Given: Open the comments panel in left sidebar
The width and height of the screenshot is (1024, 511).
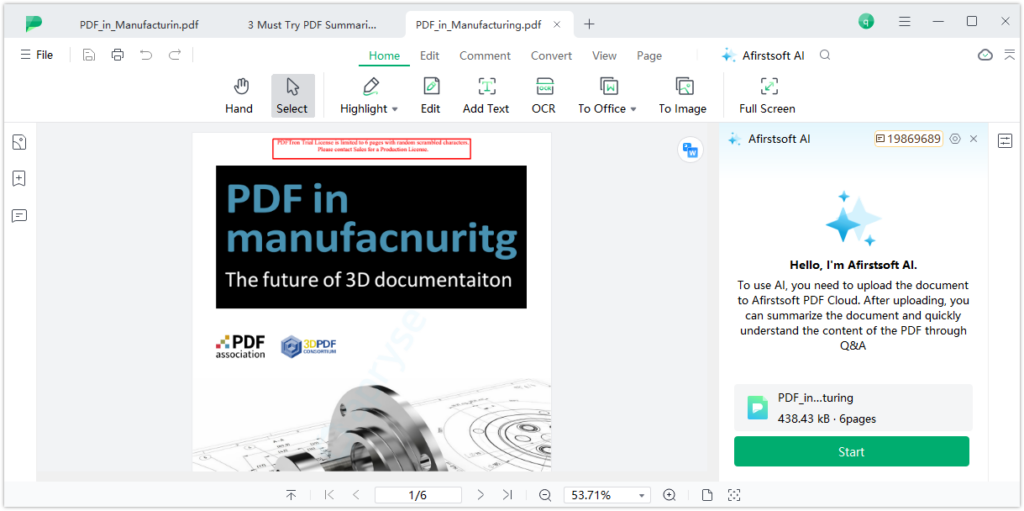Looking at the screenshot, I should 20,216.
